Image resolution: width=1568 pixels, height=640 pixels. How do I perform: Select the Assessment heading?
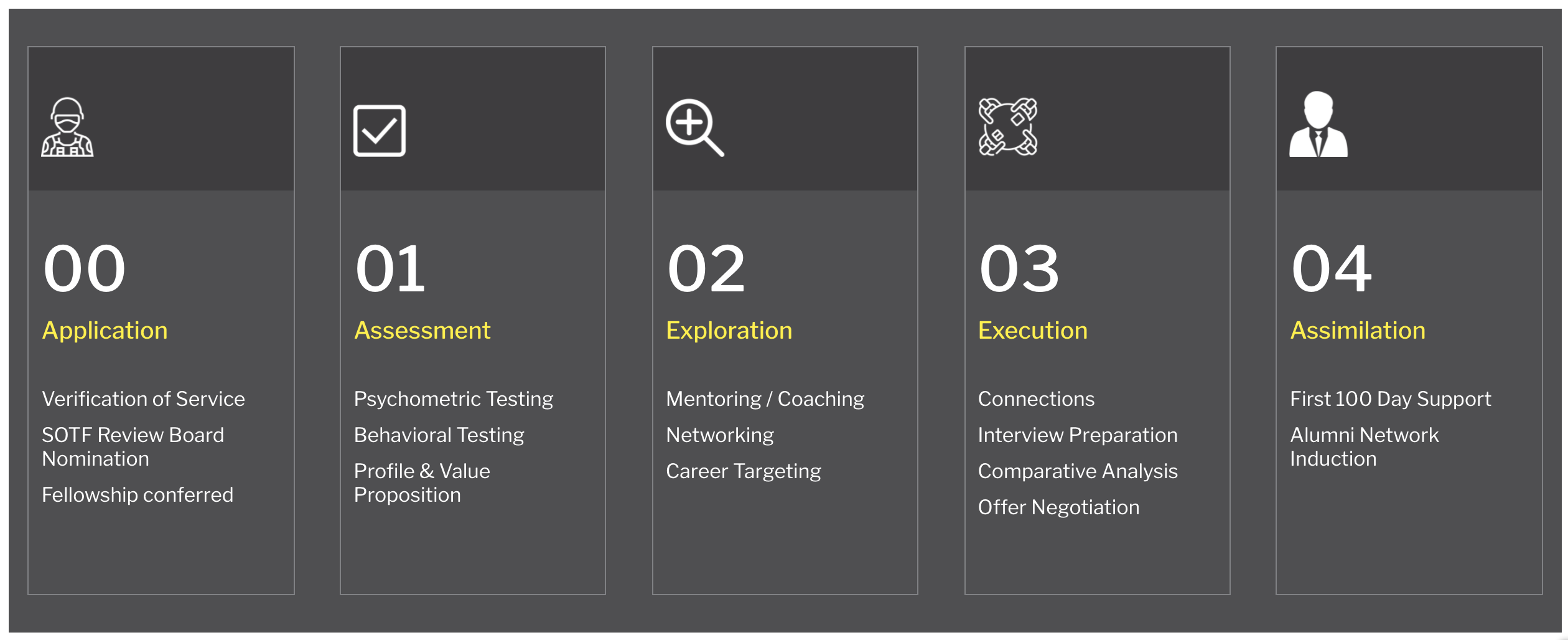click(422, 331)
